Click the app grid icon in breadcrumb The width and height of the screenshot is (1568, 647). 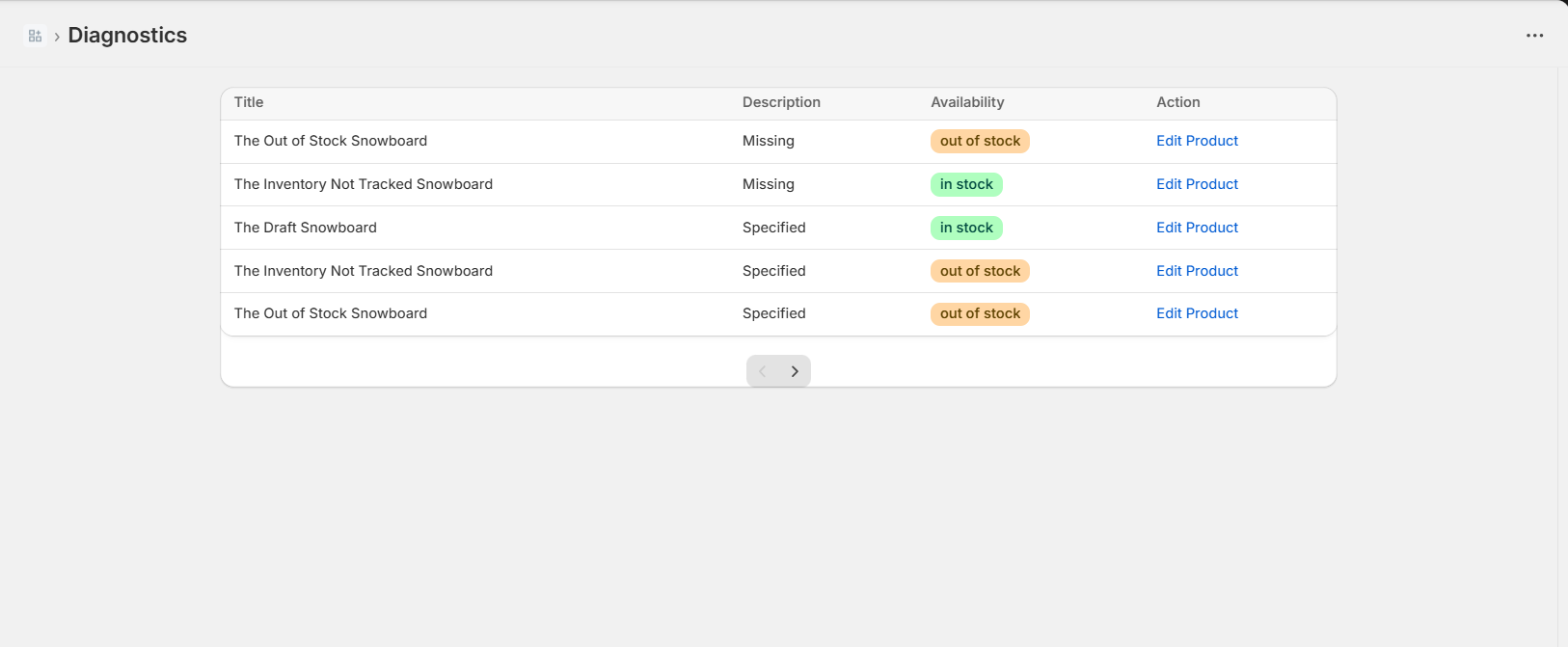pyautogui.click(x=35, y=36)
